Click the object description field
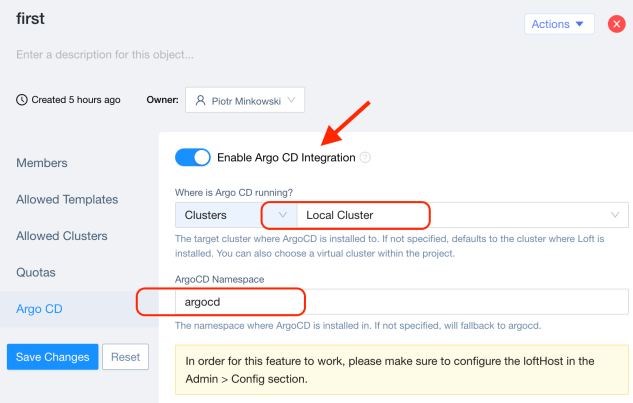Screen dimensions: 633x403 pos(105,53)
